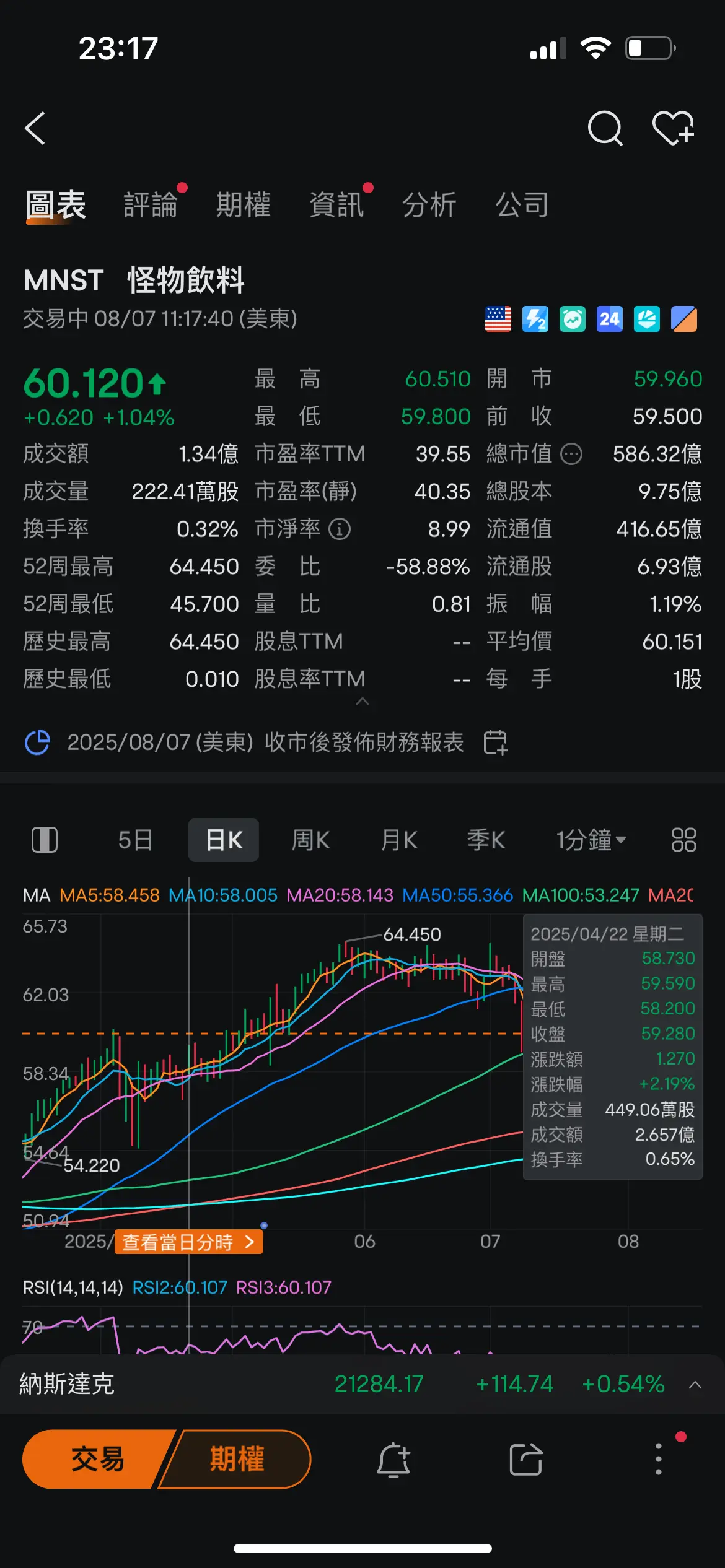This screenshot has height=1568, width=725.
Task: Tap the MNST 怪物飲料 title
Action: (x=134, y=280)
